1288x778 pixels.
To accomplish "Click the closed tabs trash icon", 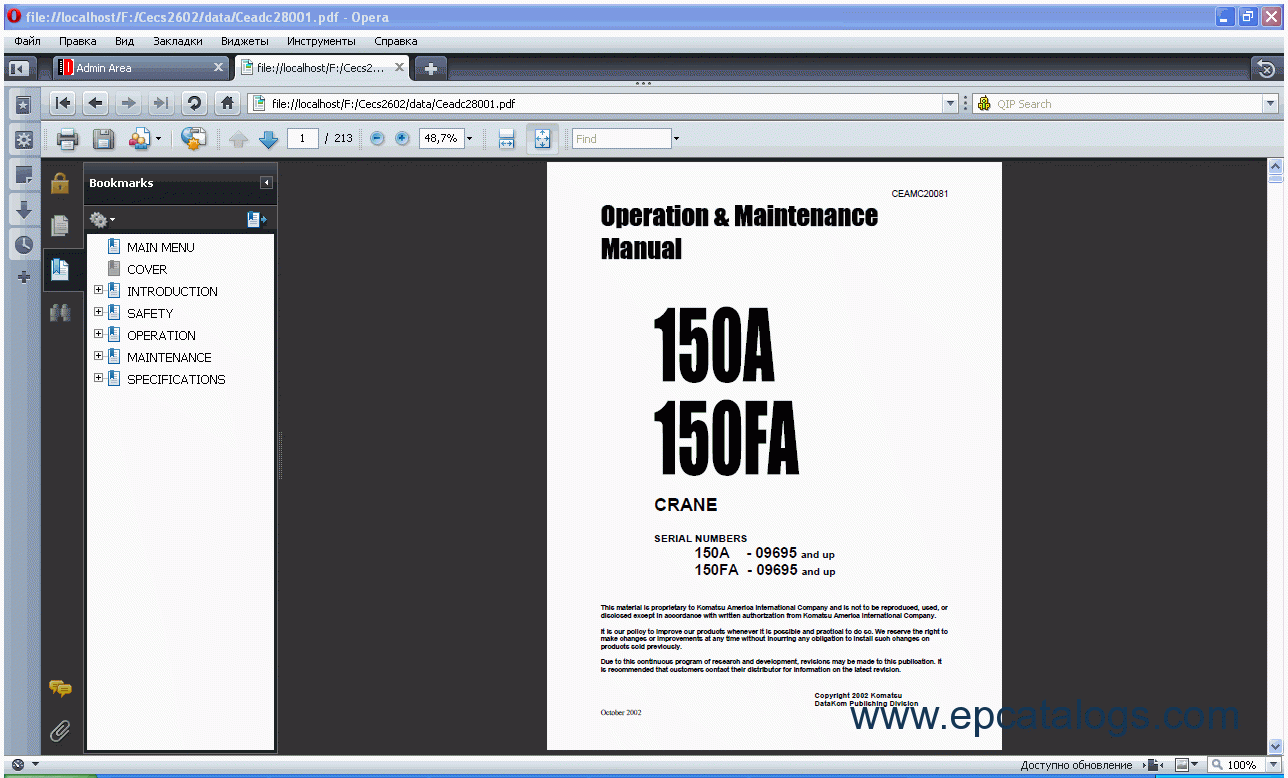I will click(x=1266, y=68).
